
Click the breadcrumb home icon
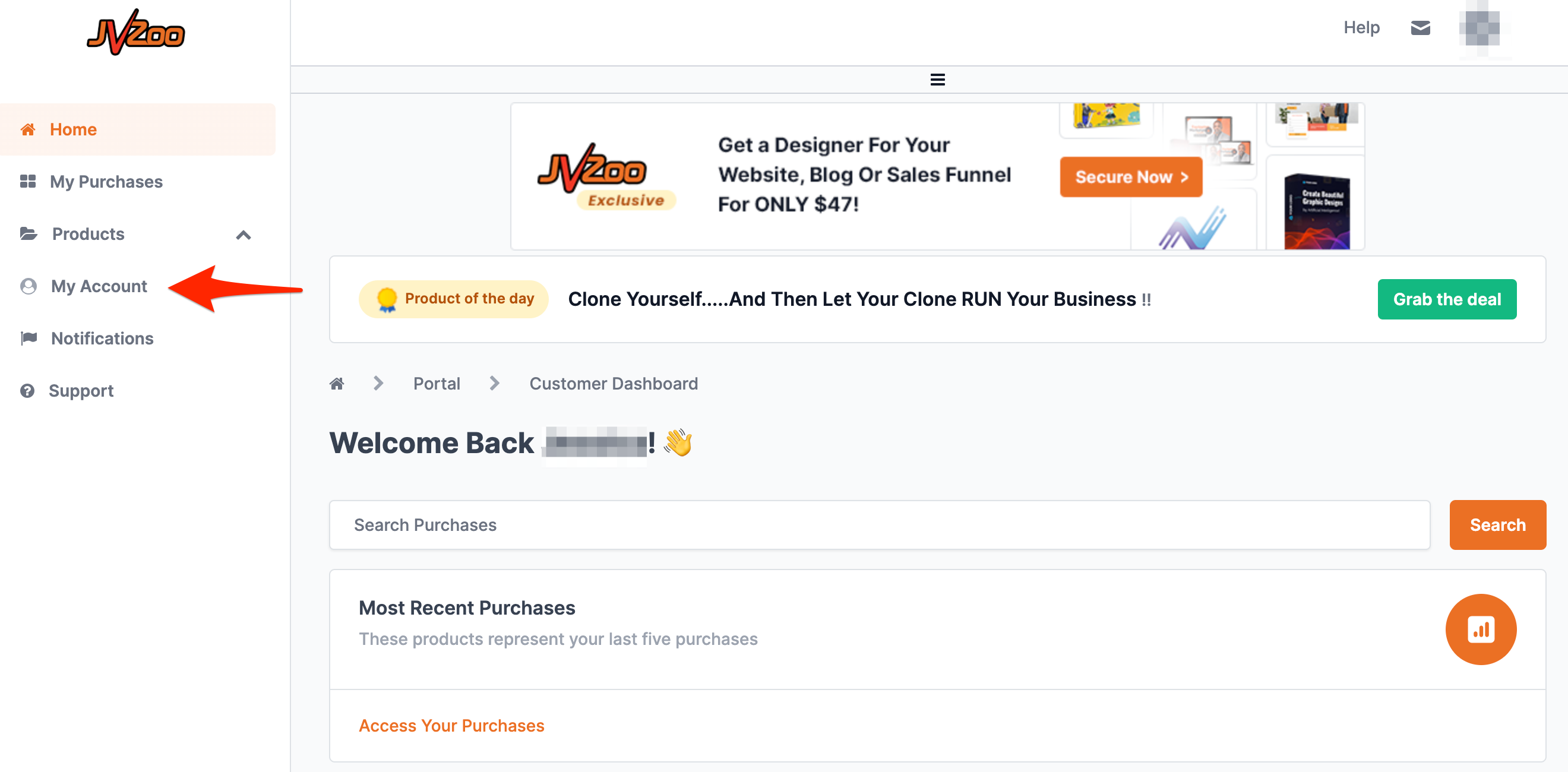pos(337,383)
